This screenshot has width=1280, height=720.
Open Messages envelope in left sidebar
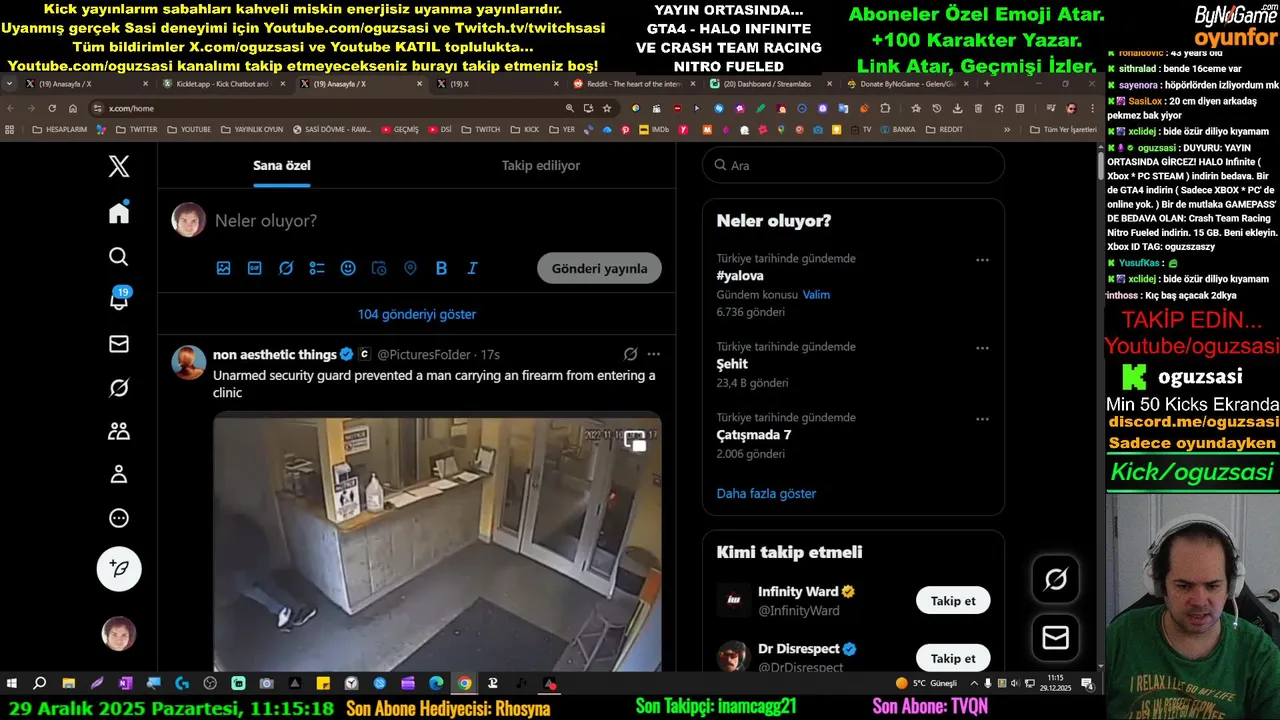click(x=119, y=344)
